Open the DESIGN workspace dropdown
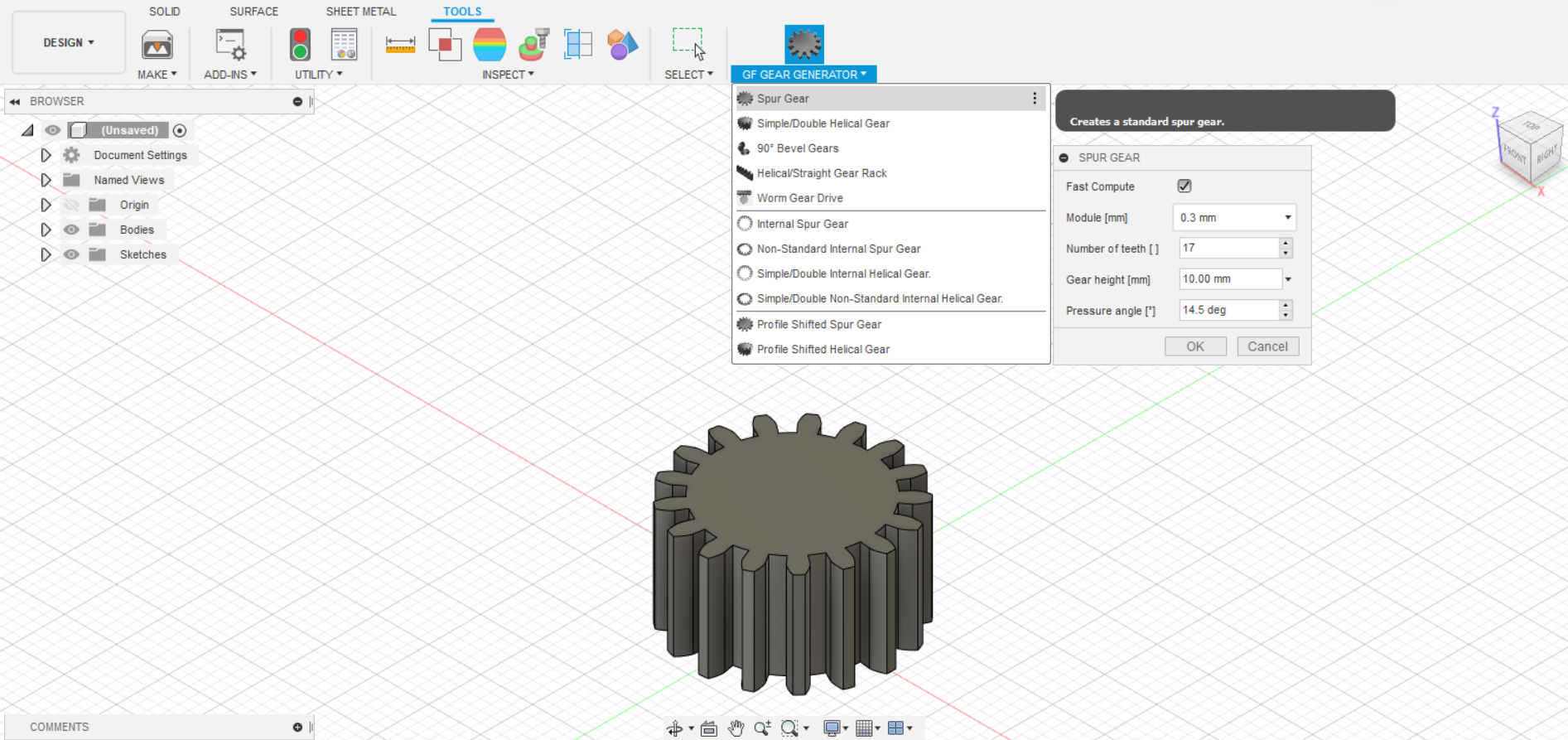1568x740 pixels. pyautogui.click(x=69, y=43)
